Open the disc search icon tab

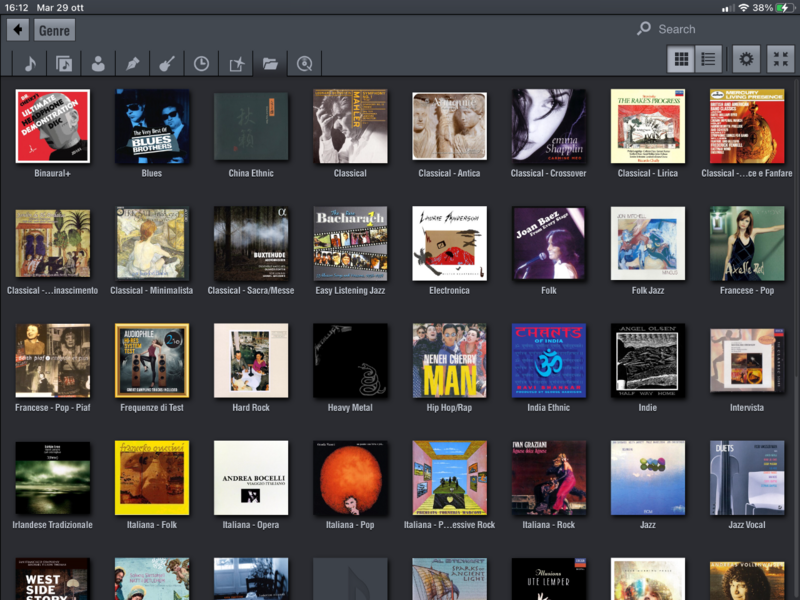[303, 63]
